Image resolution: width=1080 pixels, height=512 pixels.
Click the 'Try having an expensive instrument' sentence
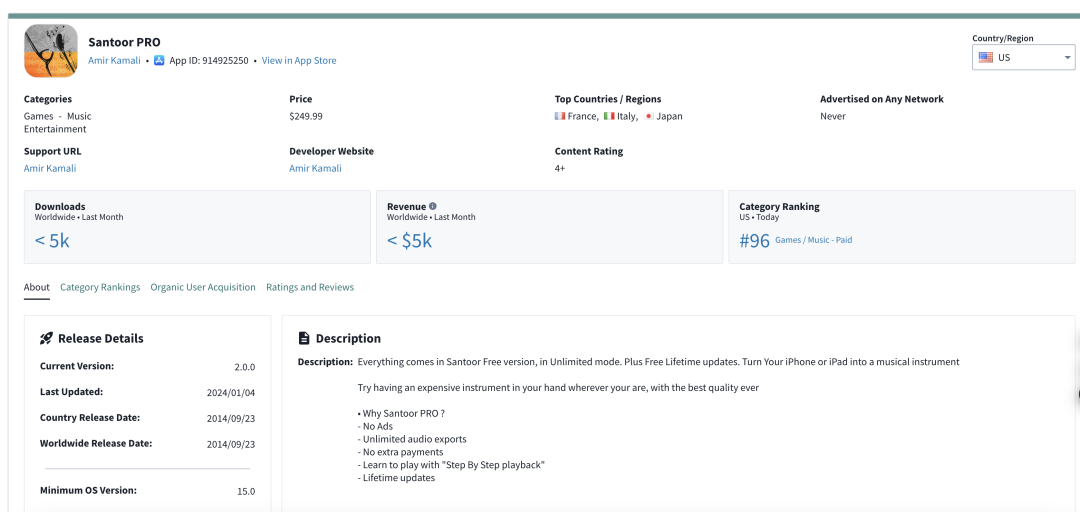click(559, 387)
